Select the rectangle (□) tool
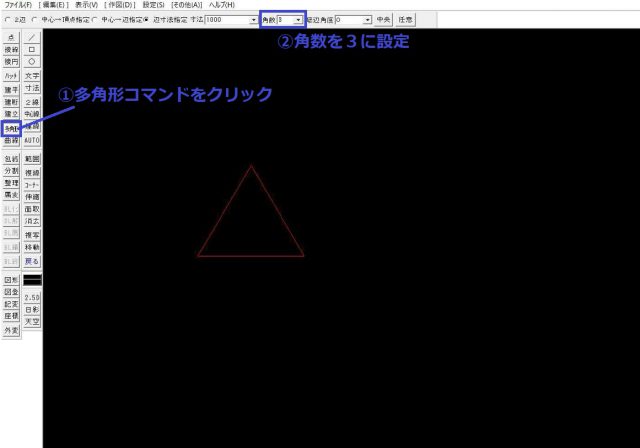The image size is (640, 448). 31,48
